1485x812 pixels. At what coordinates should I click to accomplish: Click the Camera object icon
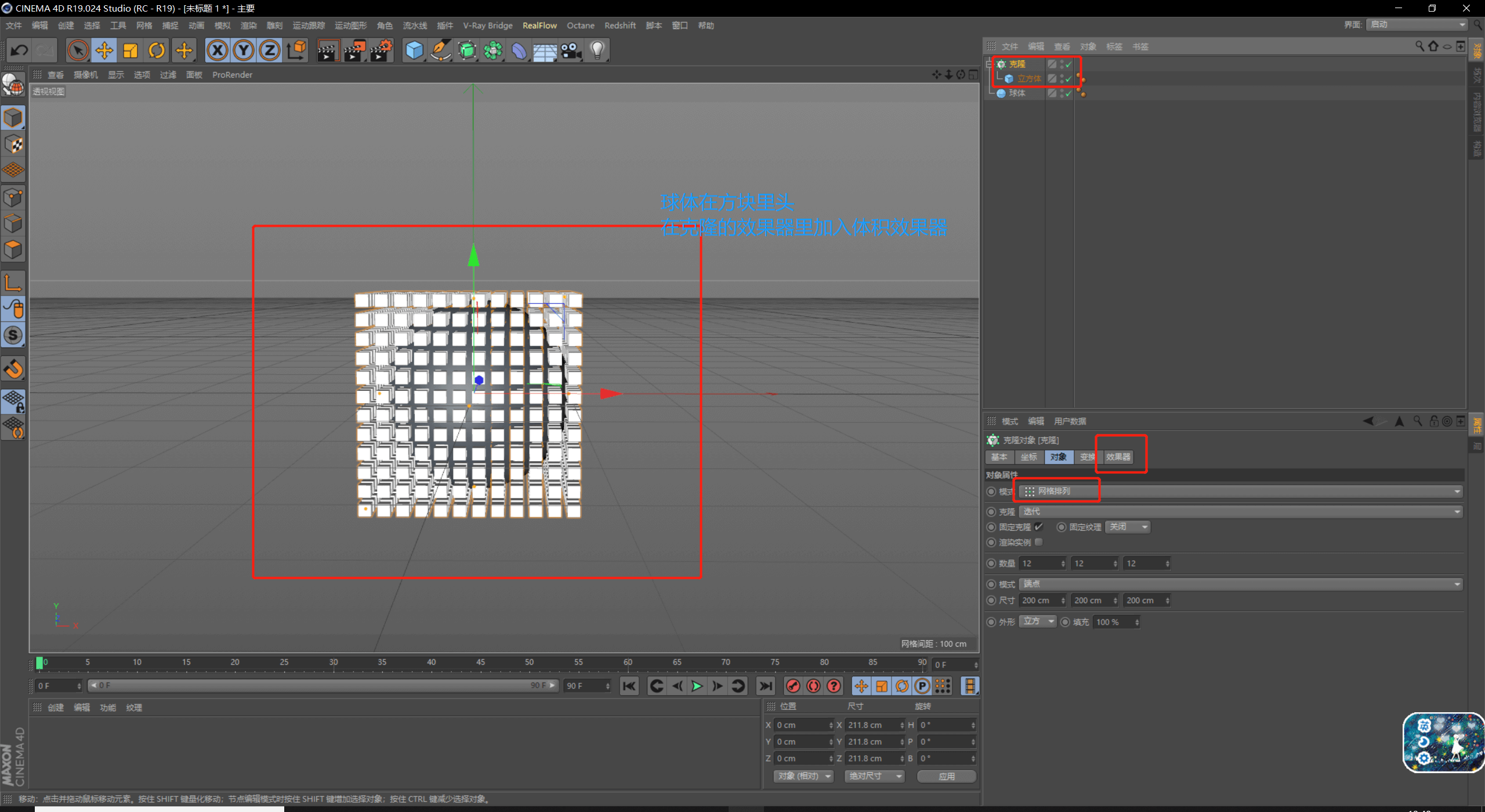(x=571, y=51)
